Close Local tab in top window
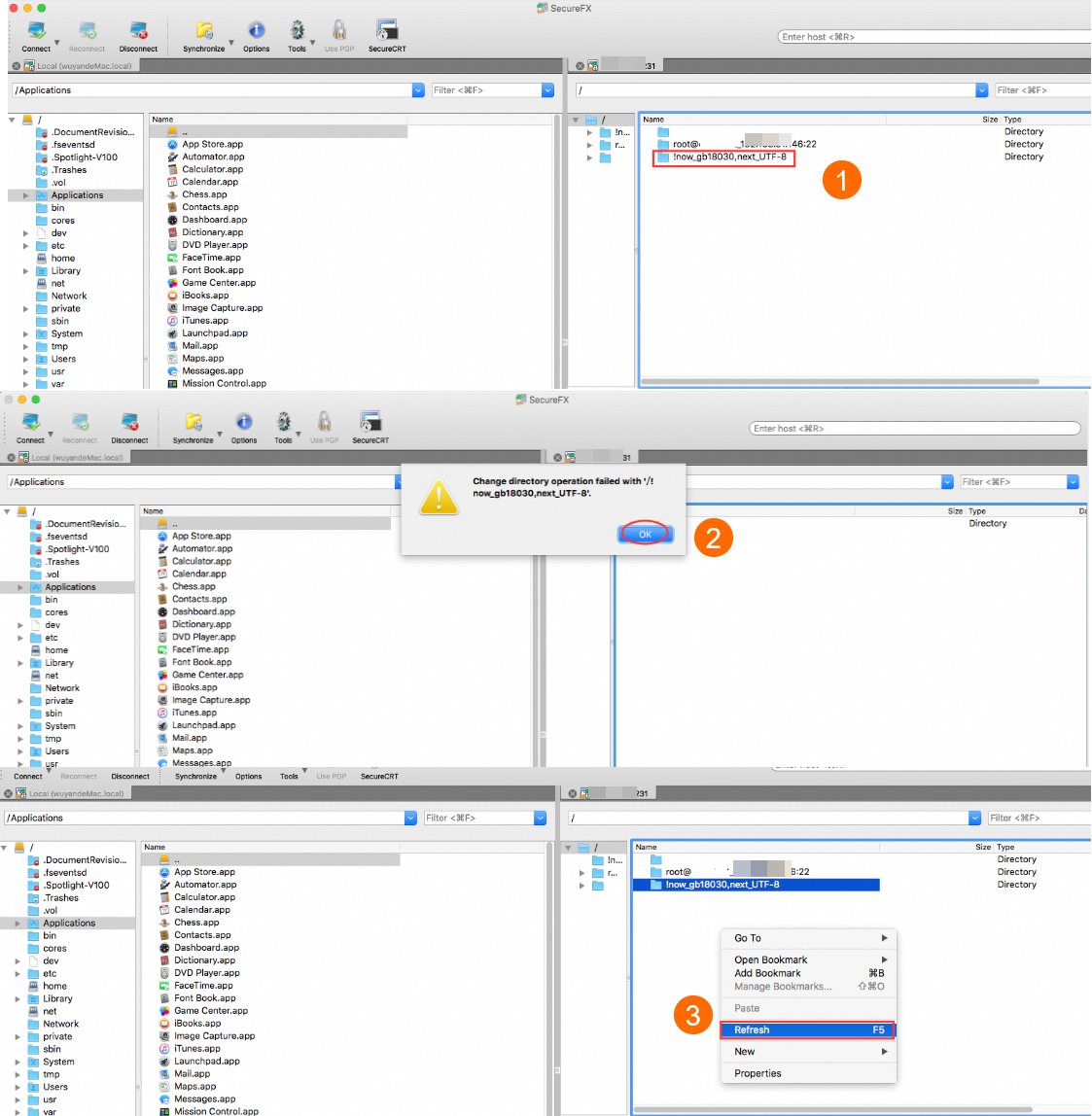 [16, 66]
